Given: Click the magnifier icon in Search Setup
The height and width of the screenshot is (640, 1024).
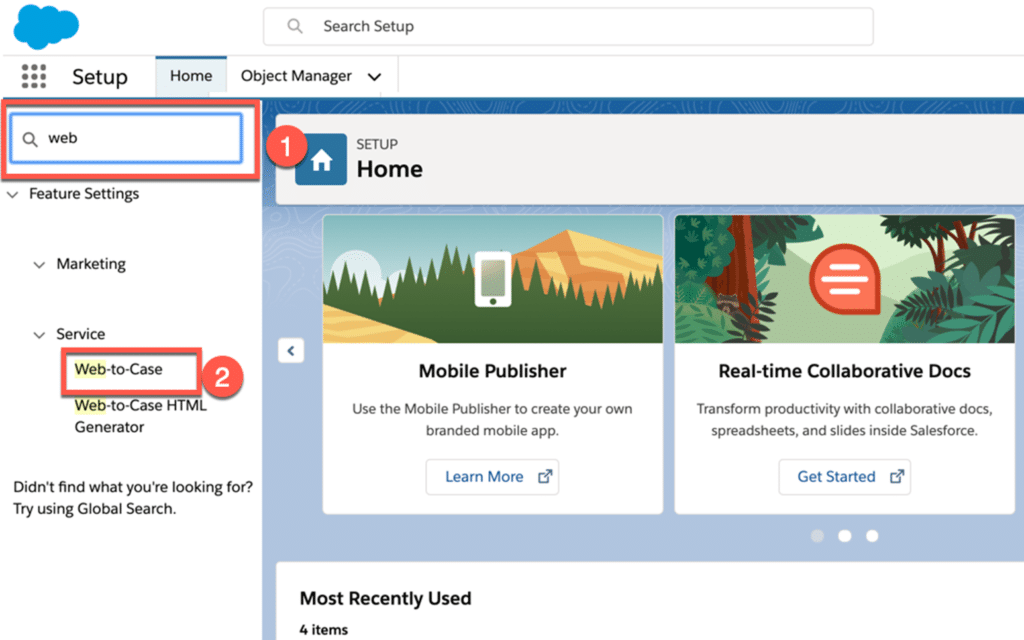Looking at the screenshot, I should 295,26.
